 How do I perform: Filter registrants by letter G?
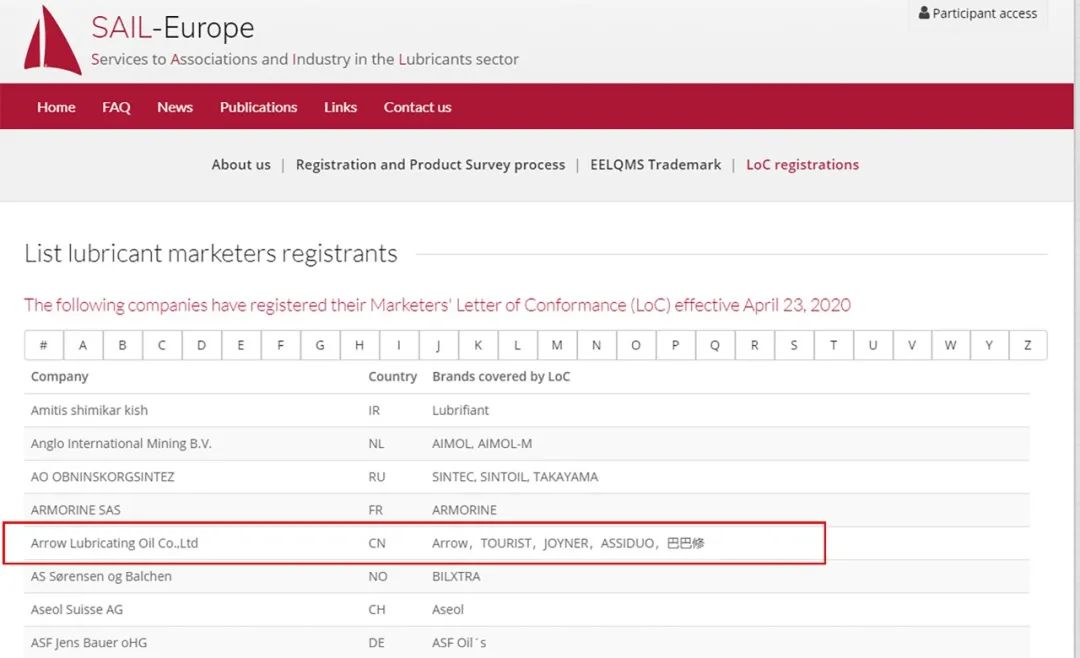pyautogui.click(x=320, y=345)
